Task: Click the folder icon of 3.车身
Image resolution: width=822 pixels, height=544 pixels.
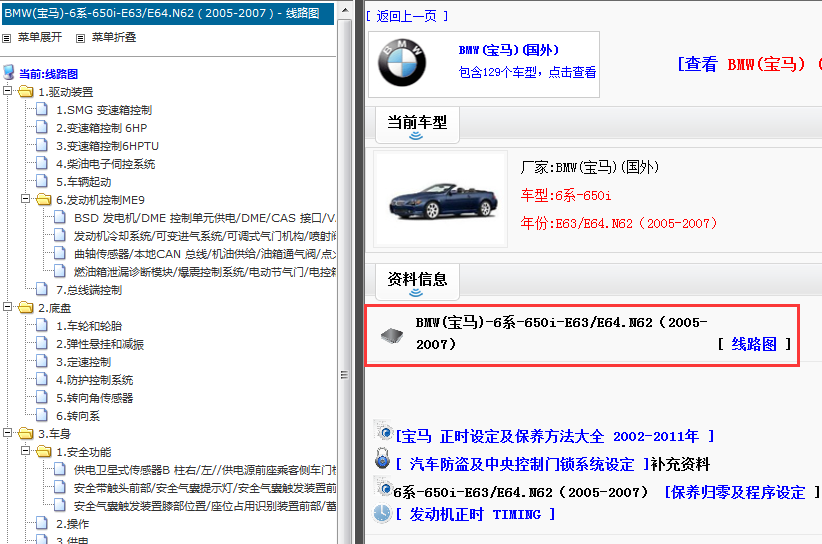Action: 25,433
